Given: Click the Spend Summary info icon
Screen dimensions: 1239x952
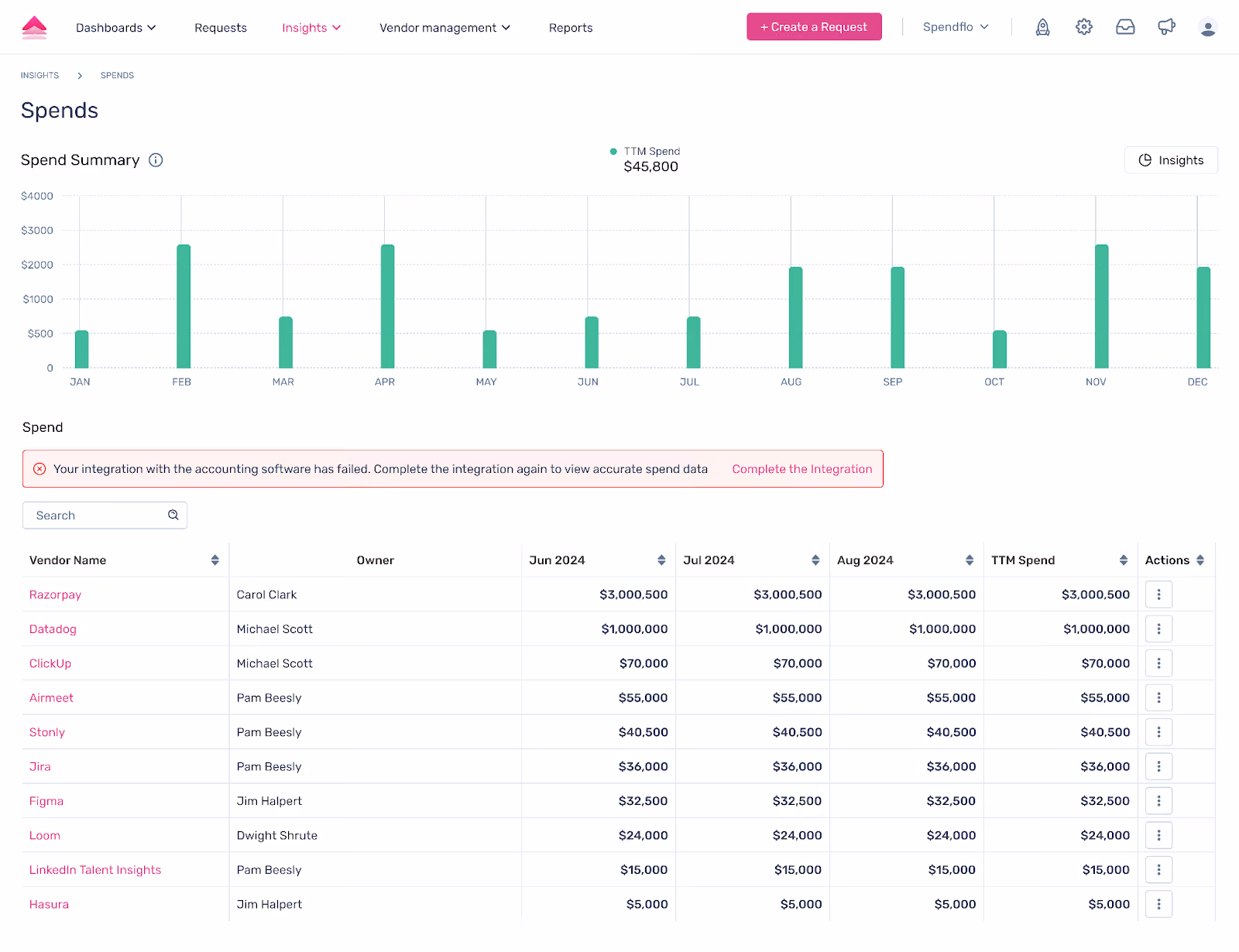Looking at the screenshot, I should click(x=156, y=160).
